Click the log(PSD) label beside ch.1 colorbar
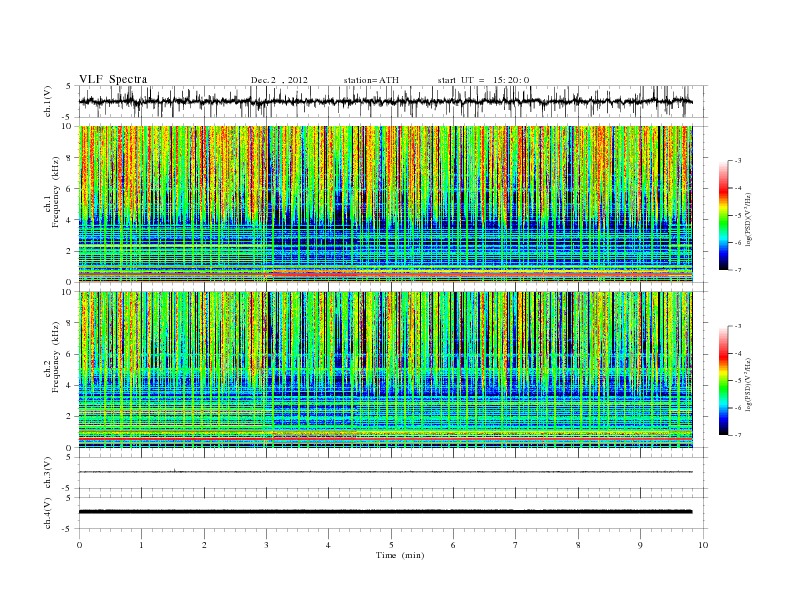 (749, 219)
